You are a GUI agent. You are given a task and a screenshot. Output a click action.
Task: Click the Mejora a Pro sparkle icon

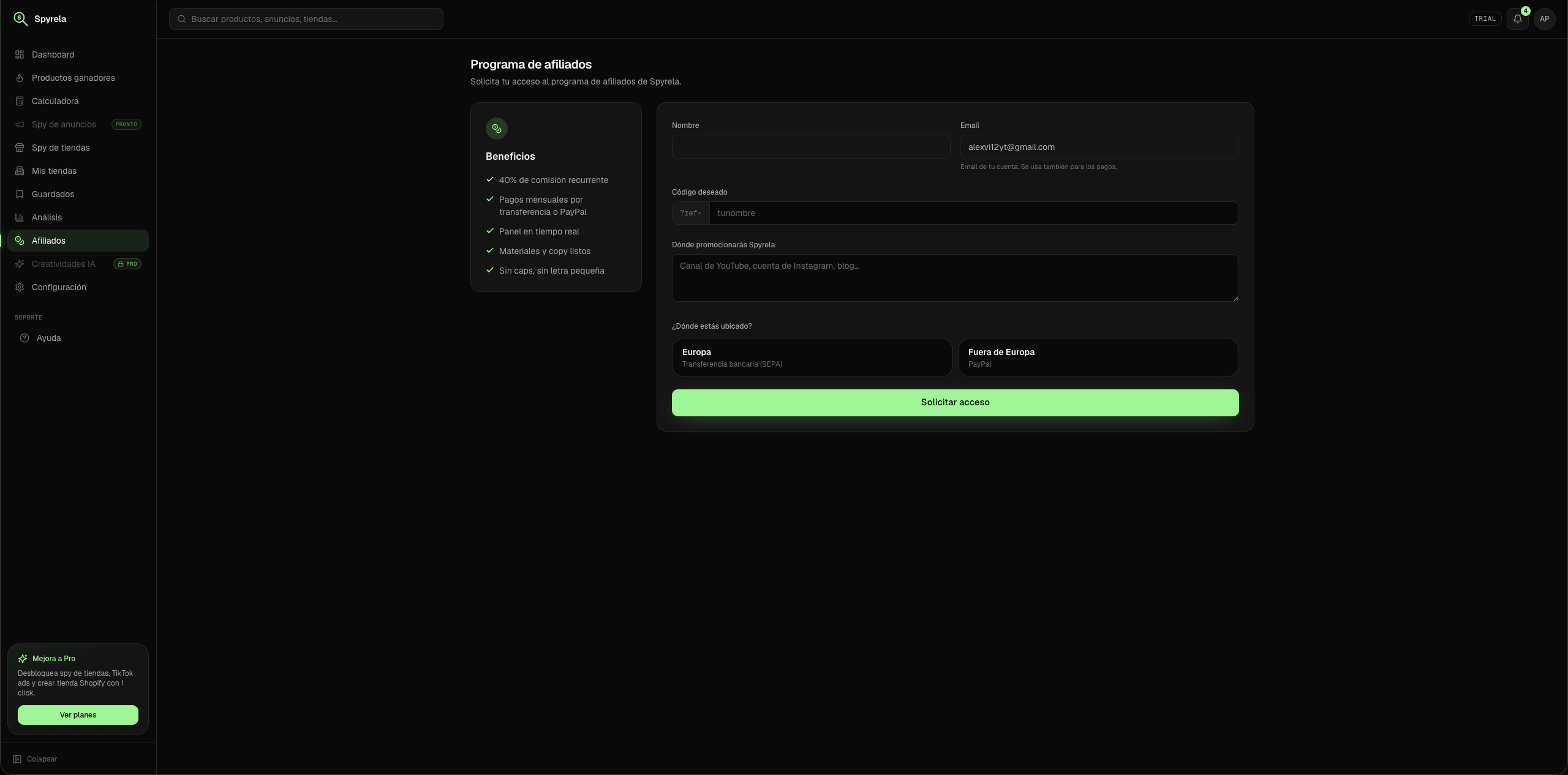pyautogui.click(x=23, y=659)
